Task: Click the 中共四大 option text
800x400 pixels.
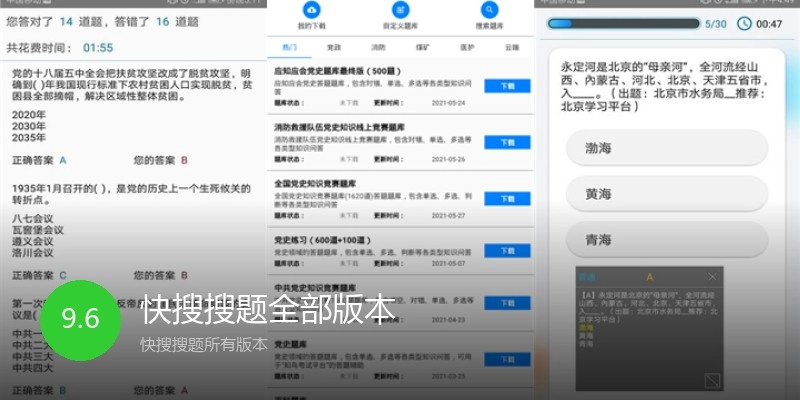Action: coord(33,368)
